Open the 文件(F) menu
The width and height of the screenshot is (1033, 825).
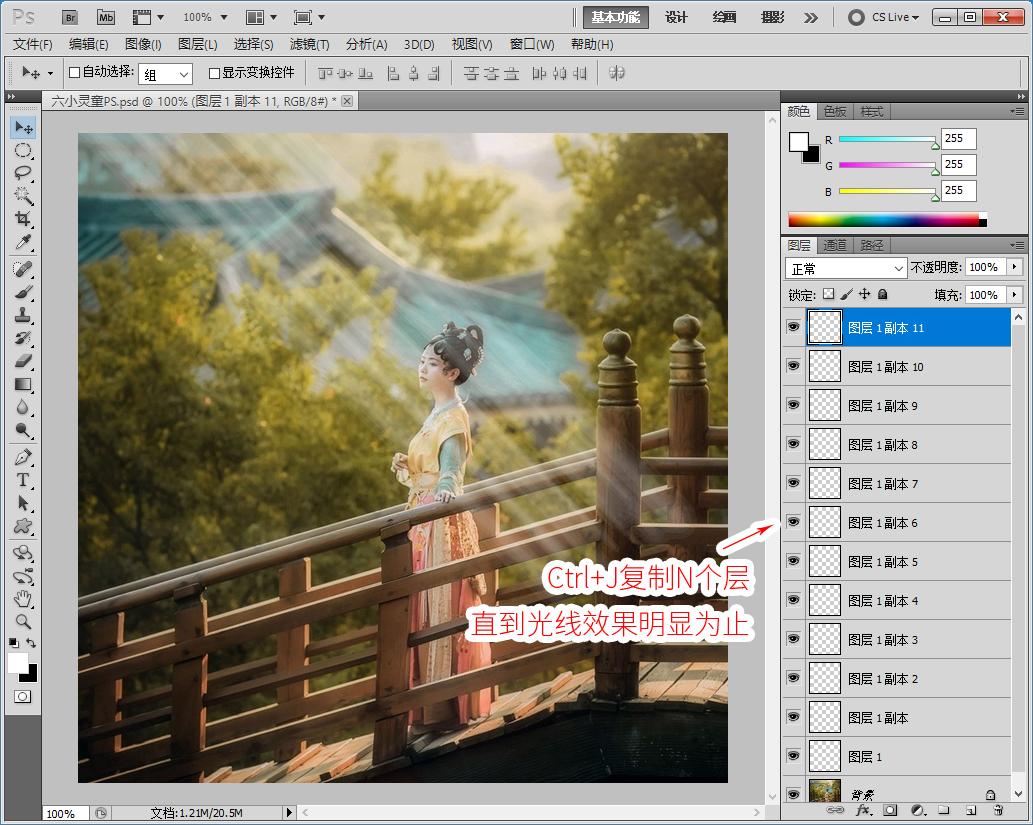click(x=33, y=44)
